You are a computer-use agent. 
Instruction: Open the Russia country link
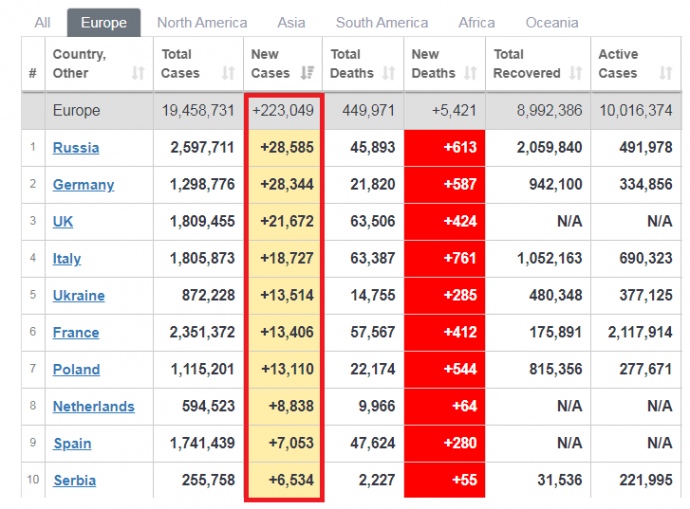point(76,148)
